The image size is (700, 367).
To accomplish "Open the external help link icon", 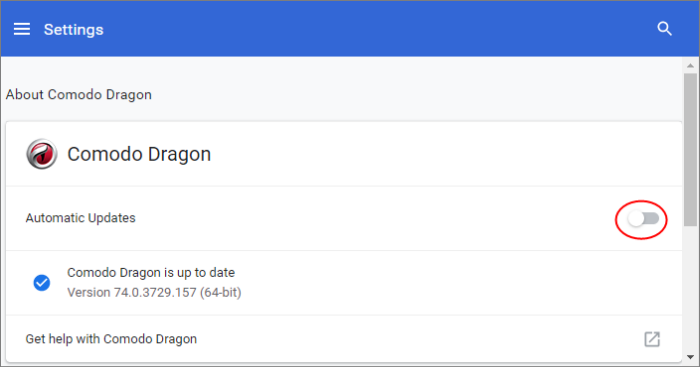I will tap(652, 339).
